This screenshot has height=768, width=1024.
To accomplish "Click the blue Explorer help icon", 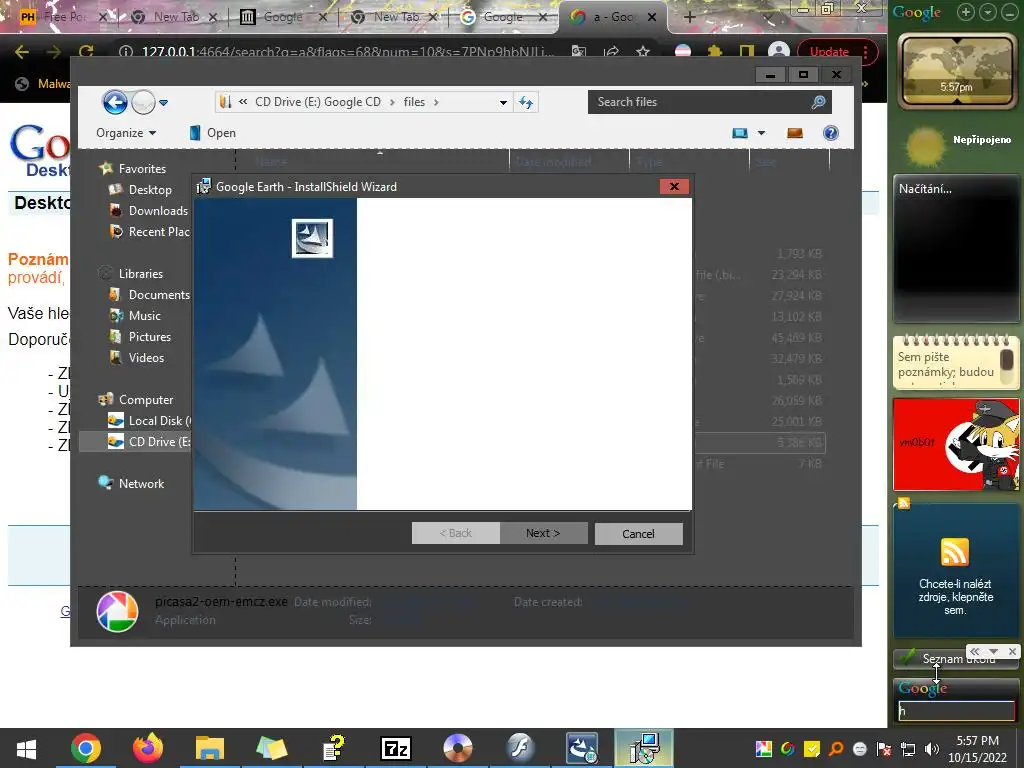I will (831, 133).
